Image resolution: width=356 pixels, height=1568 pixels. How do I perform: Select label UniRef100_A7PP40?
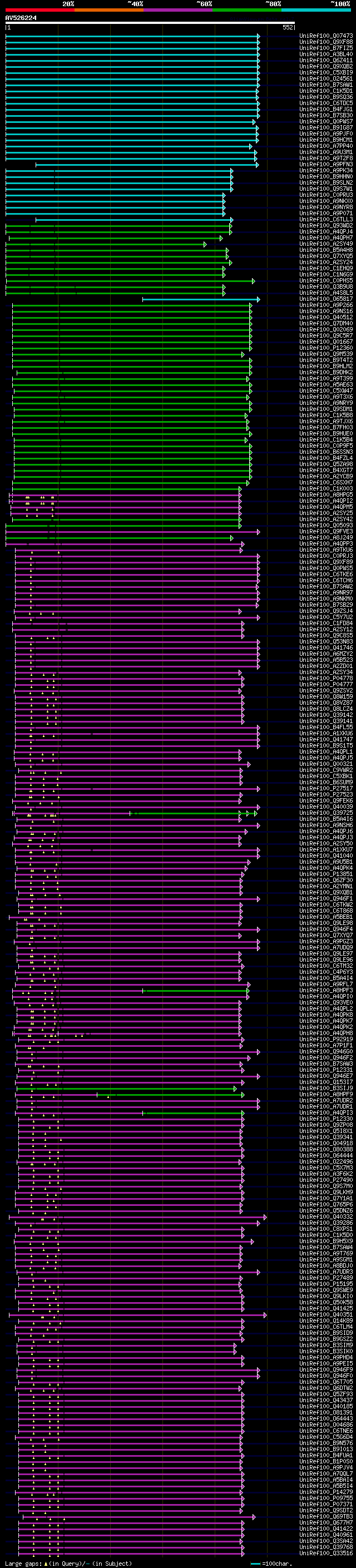(x=326, y=146)
